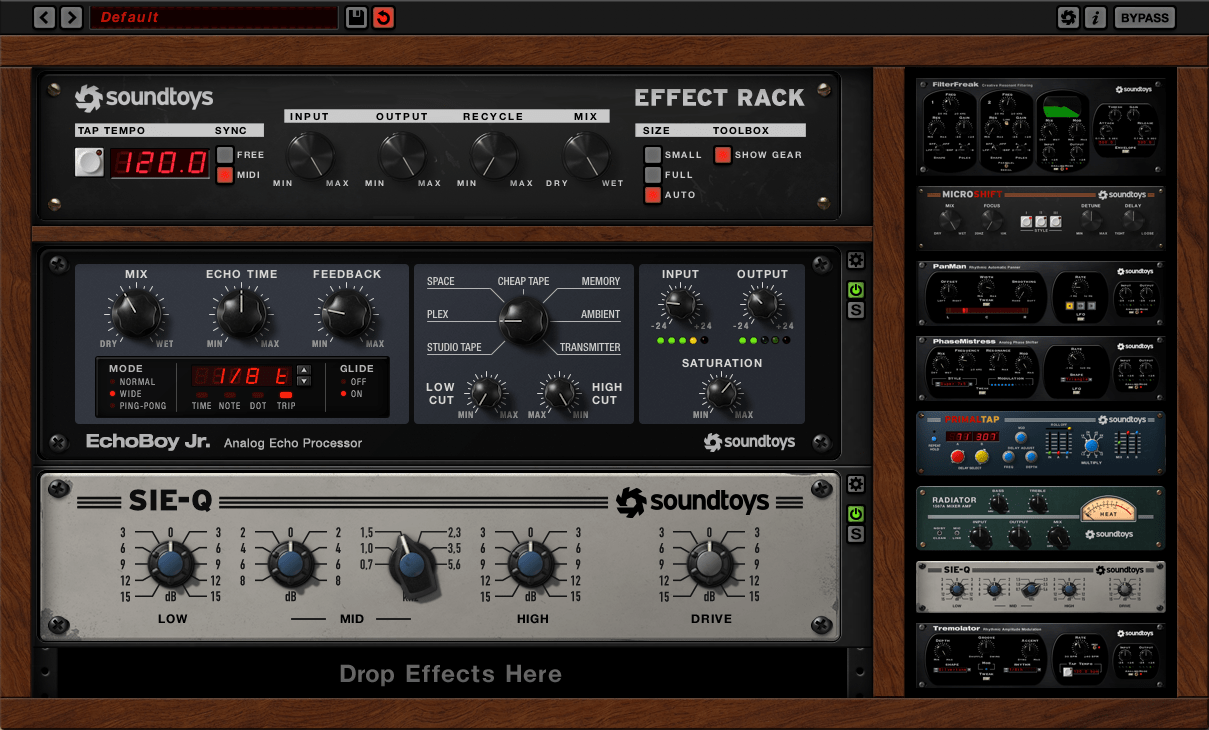Edit the 120.0 tempo display

(x=159, y=163)
